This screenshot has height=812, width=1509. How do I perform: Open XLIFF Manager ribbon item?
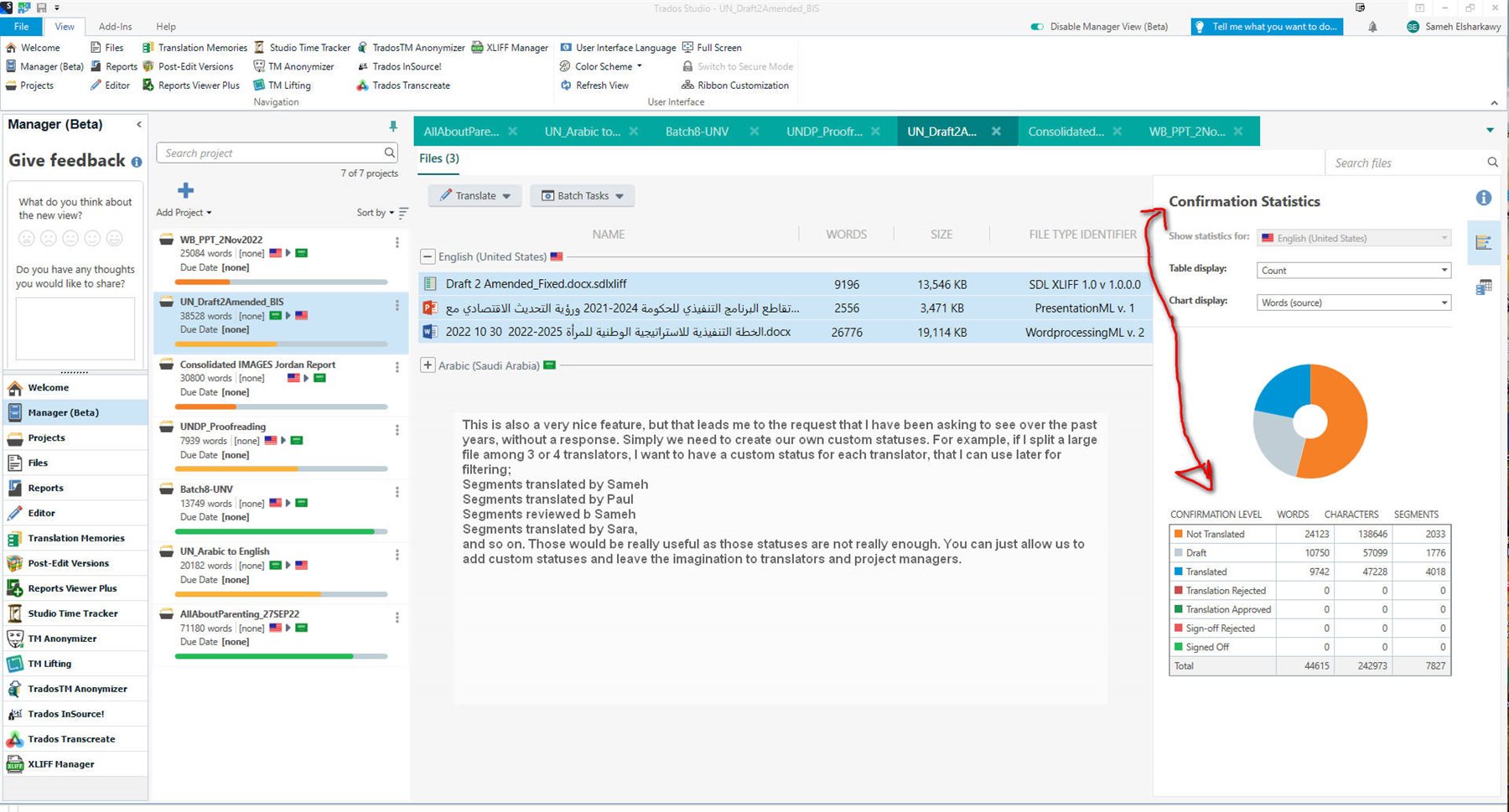tap(510, 48)
